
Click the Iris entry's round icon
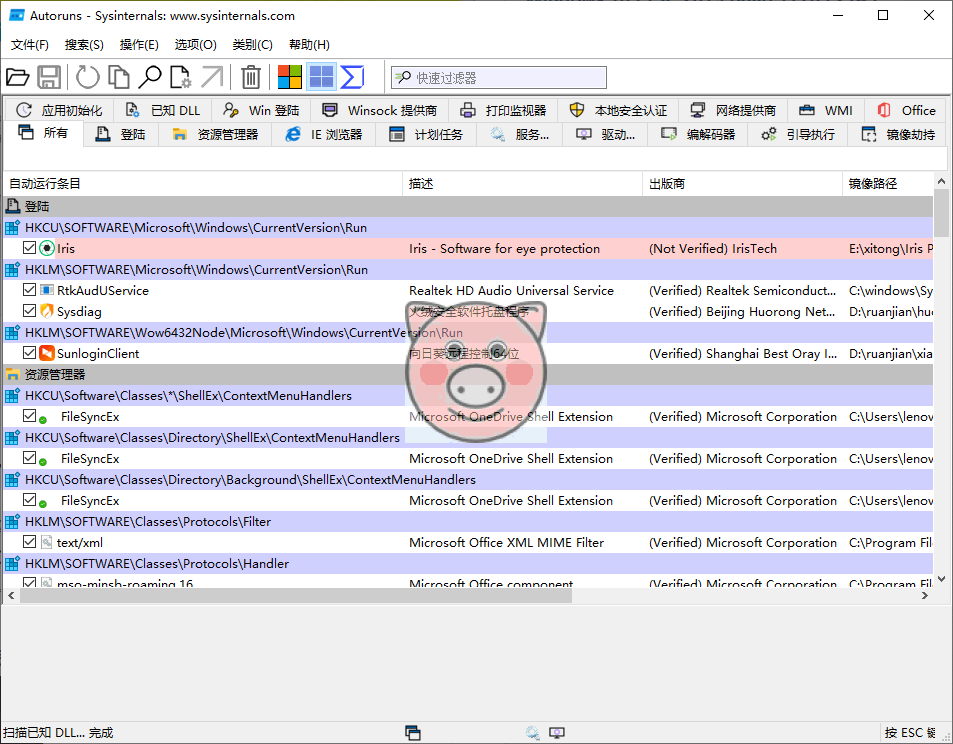tap(47, 248)
